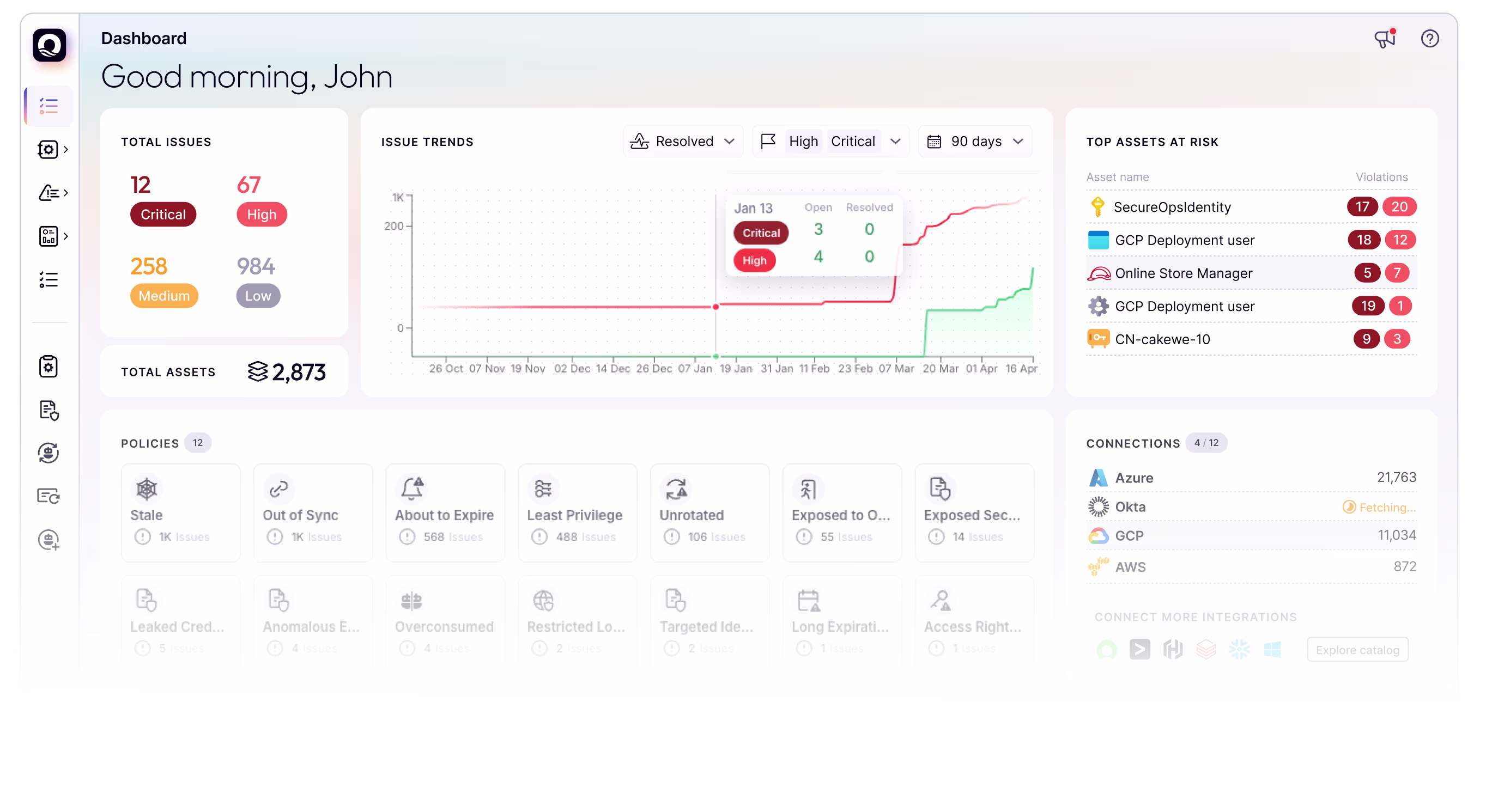Click the Fetching... status on the Okta row

[x=1378, y=507]
